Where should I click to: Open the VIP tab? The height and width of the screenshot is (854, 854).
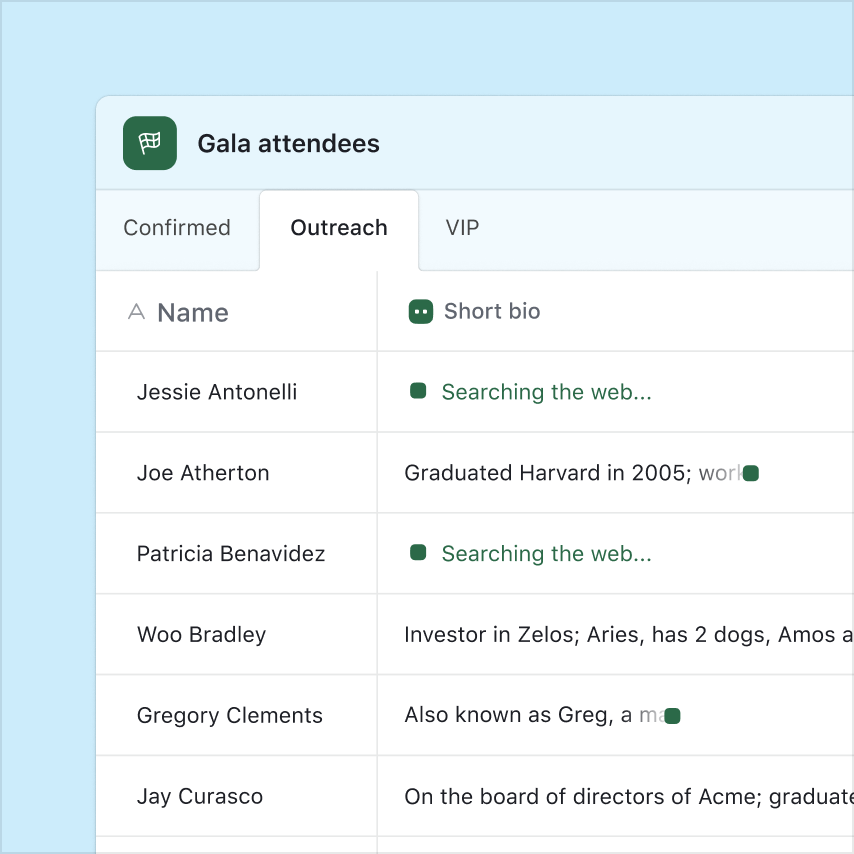[462, 228]
